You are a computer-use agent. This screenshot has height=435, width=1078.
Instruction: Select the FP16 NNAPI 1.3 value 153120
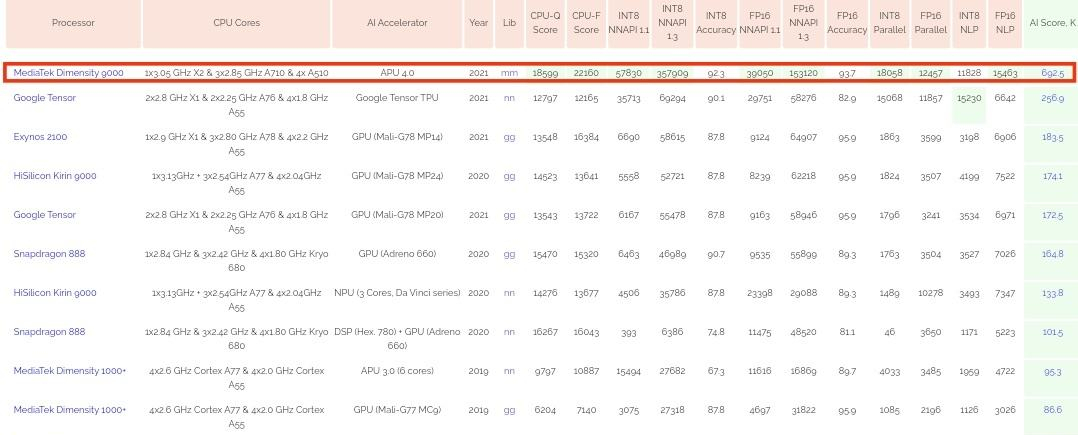pos(803,72)
